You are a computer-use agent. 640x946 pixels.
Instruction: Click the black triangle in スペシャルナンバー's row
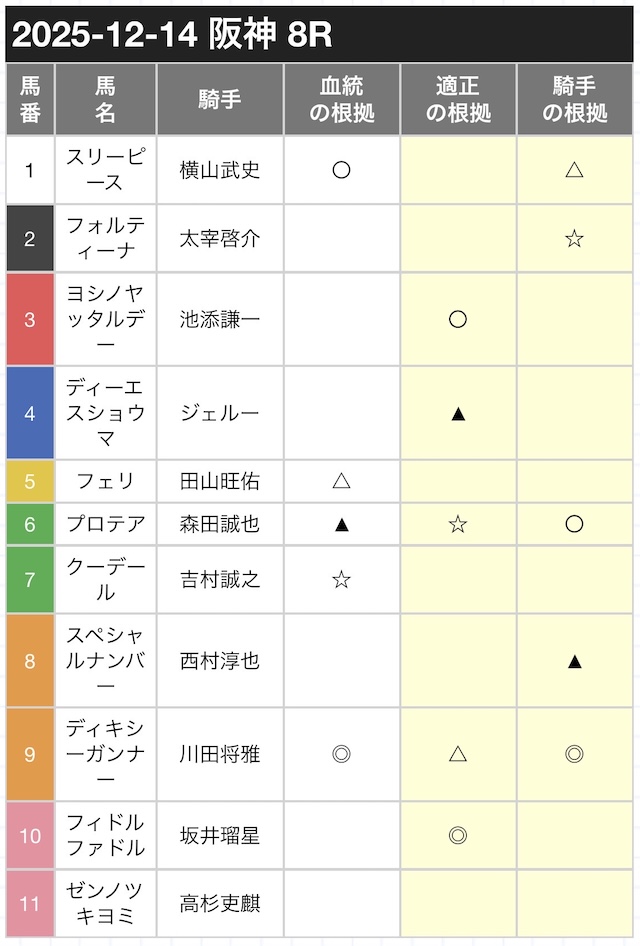coord(574,660)
